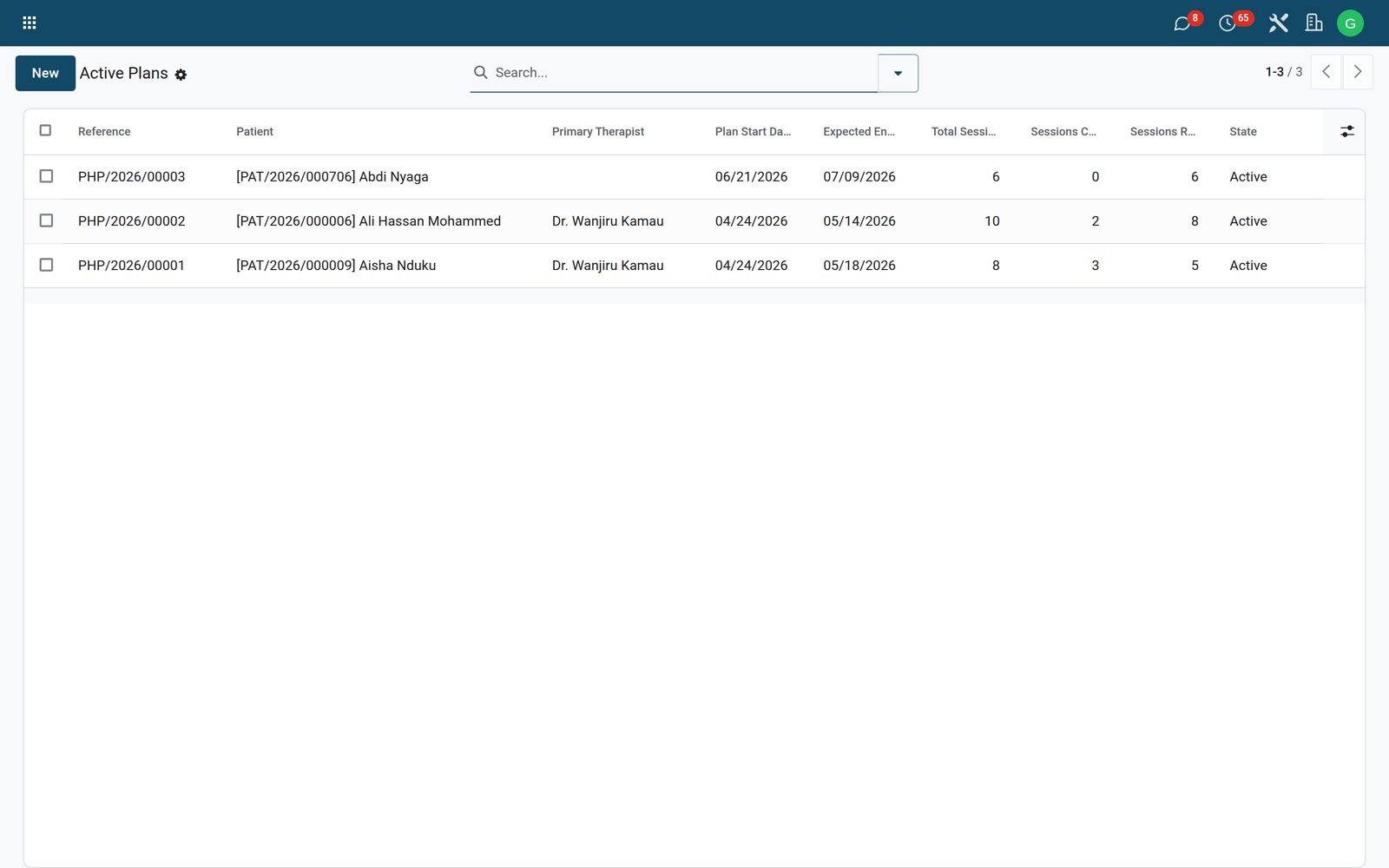Click the 07/09/2026 expected end cell
The height and width of the screenshot is (868, 1389).
point(859,177)
